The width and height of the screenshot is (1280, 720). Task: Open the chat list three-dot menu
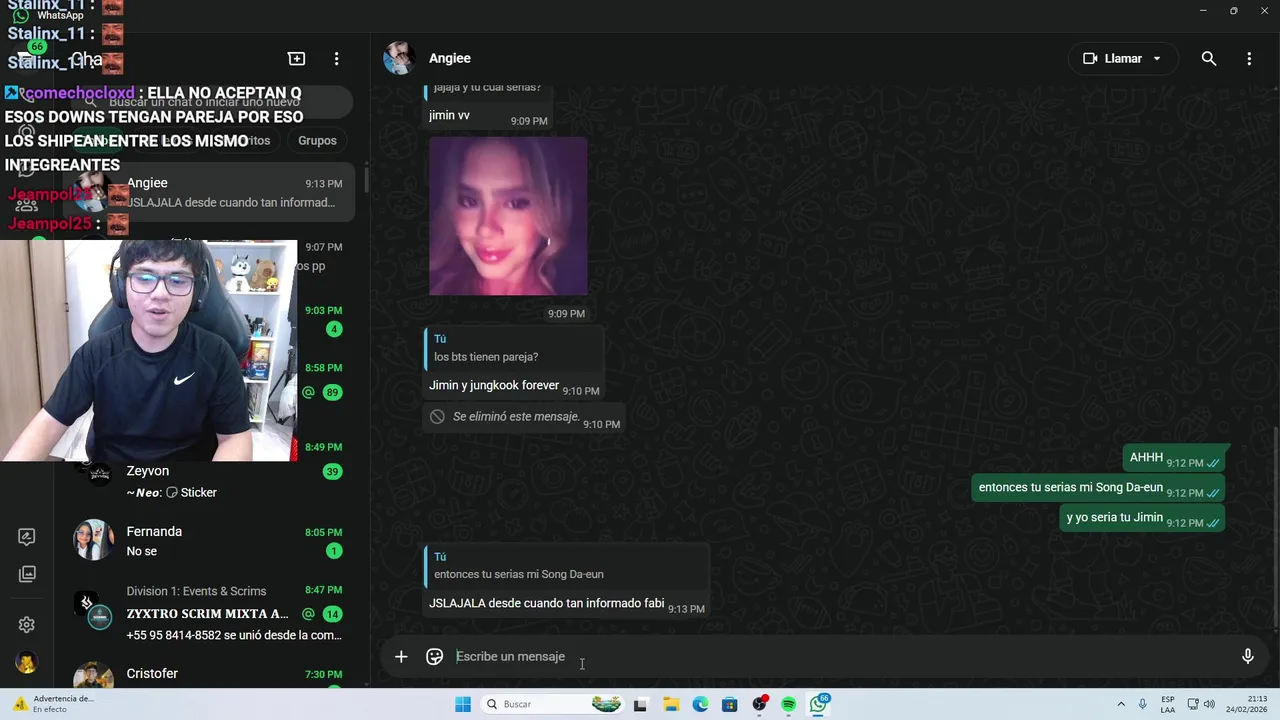pos(337,59)
